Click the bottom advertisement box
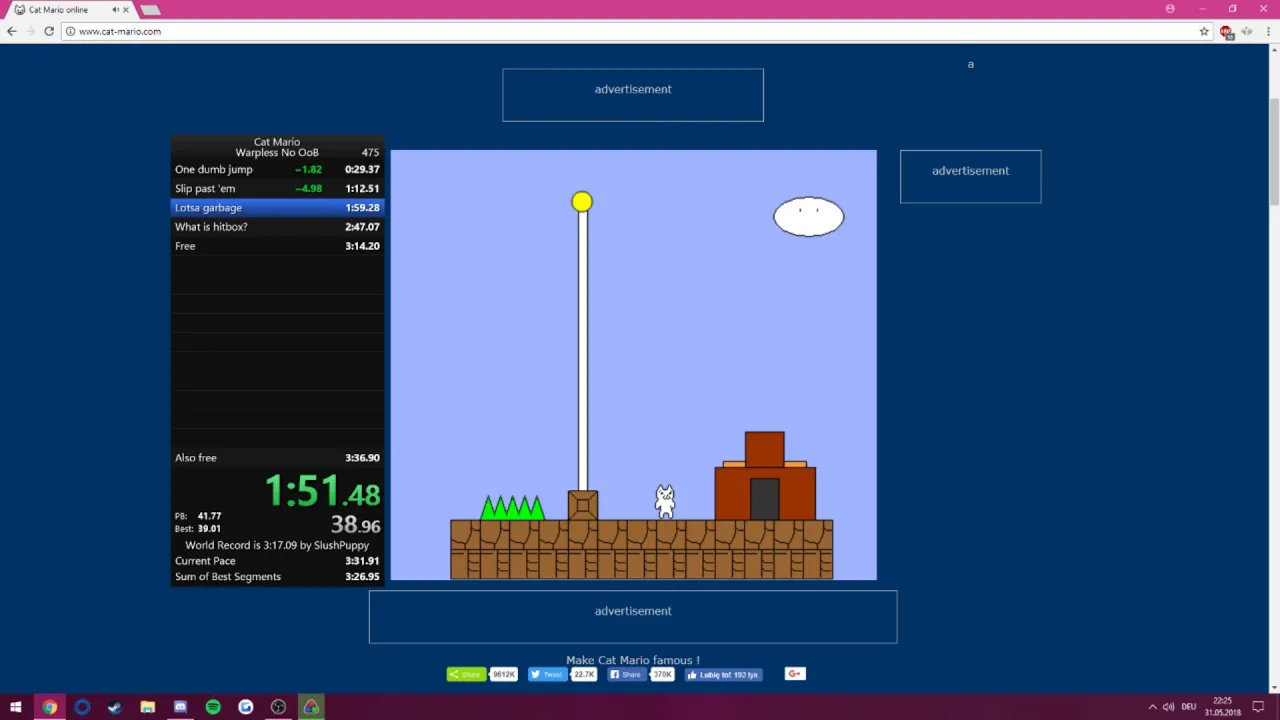This screenshot has width=1280, height=720. click(633, 617)
